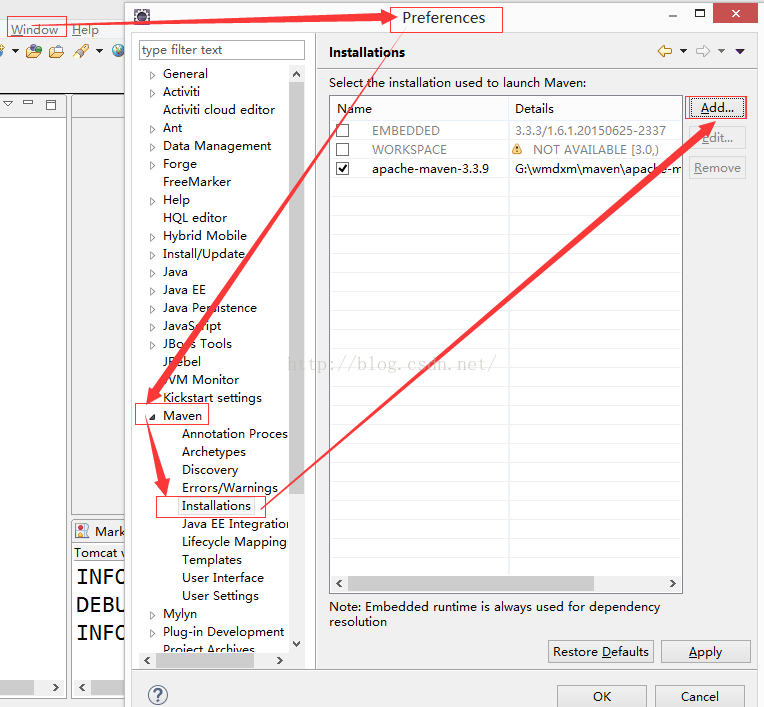764x707 pixels.
Task: Click Add... to add Maven installation
Action: click(716, 108)
